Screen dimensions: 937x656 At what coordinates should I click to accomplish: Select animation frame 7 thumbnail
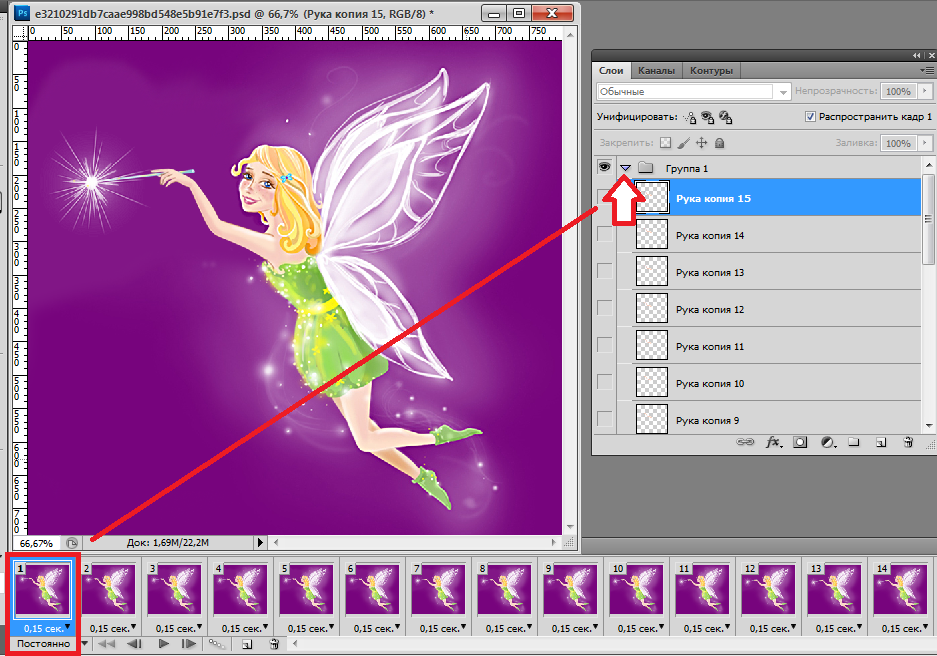coord(439,589)
